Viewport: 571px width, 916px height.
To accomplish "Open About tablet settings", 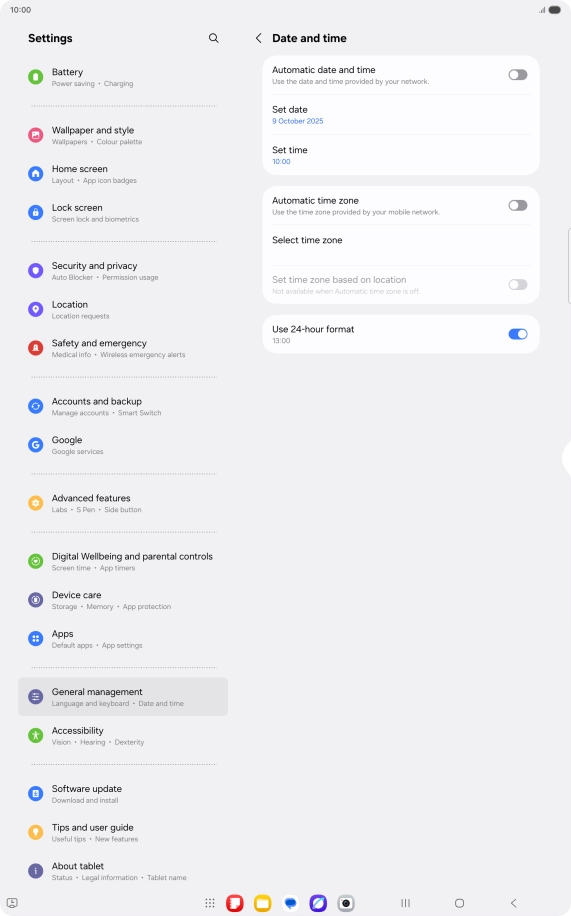I will 123,871.
